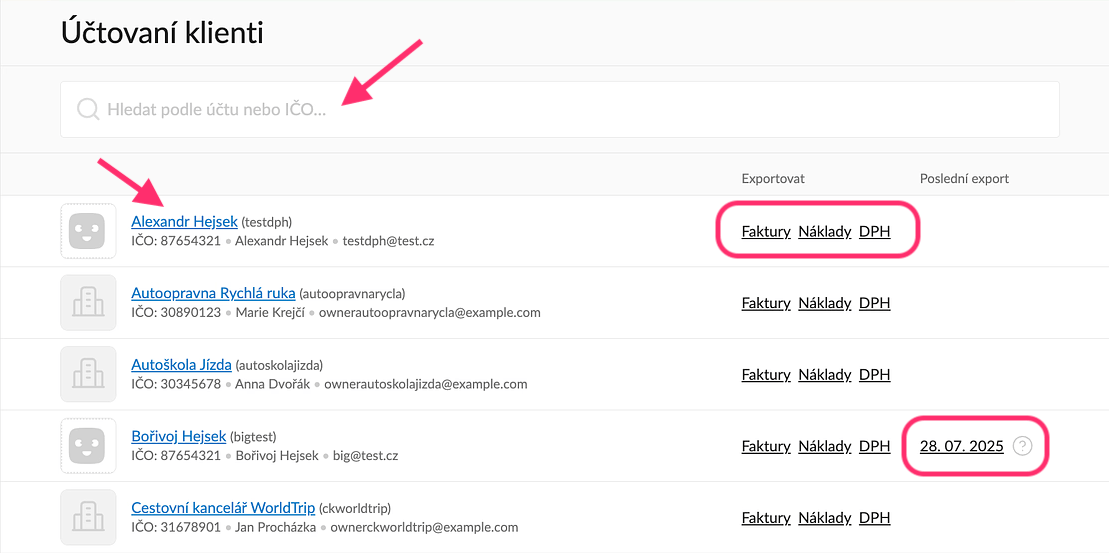Click the 'Exportovat' column header

[773, 178]
